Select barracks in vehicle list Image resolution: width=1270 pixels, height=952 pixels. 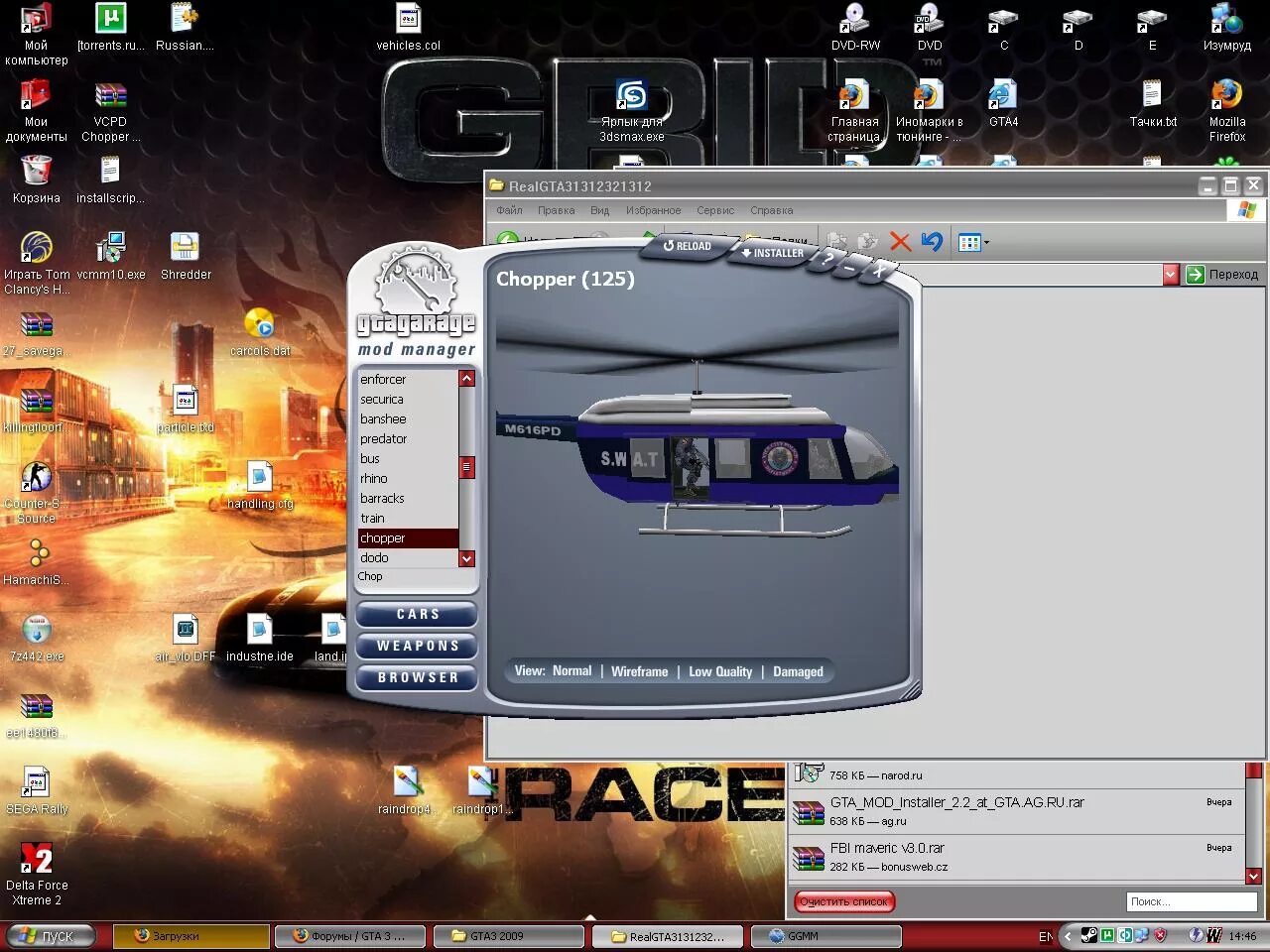tap(408, 499)
